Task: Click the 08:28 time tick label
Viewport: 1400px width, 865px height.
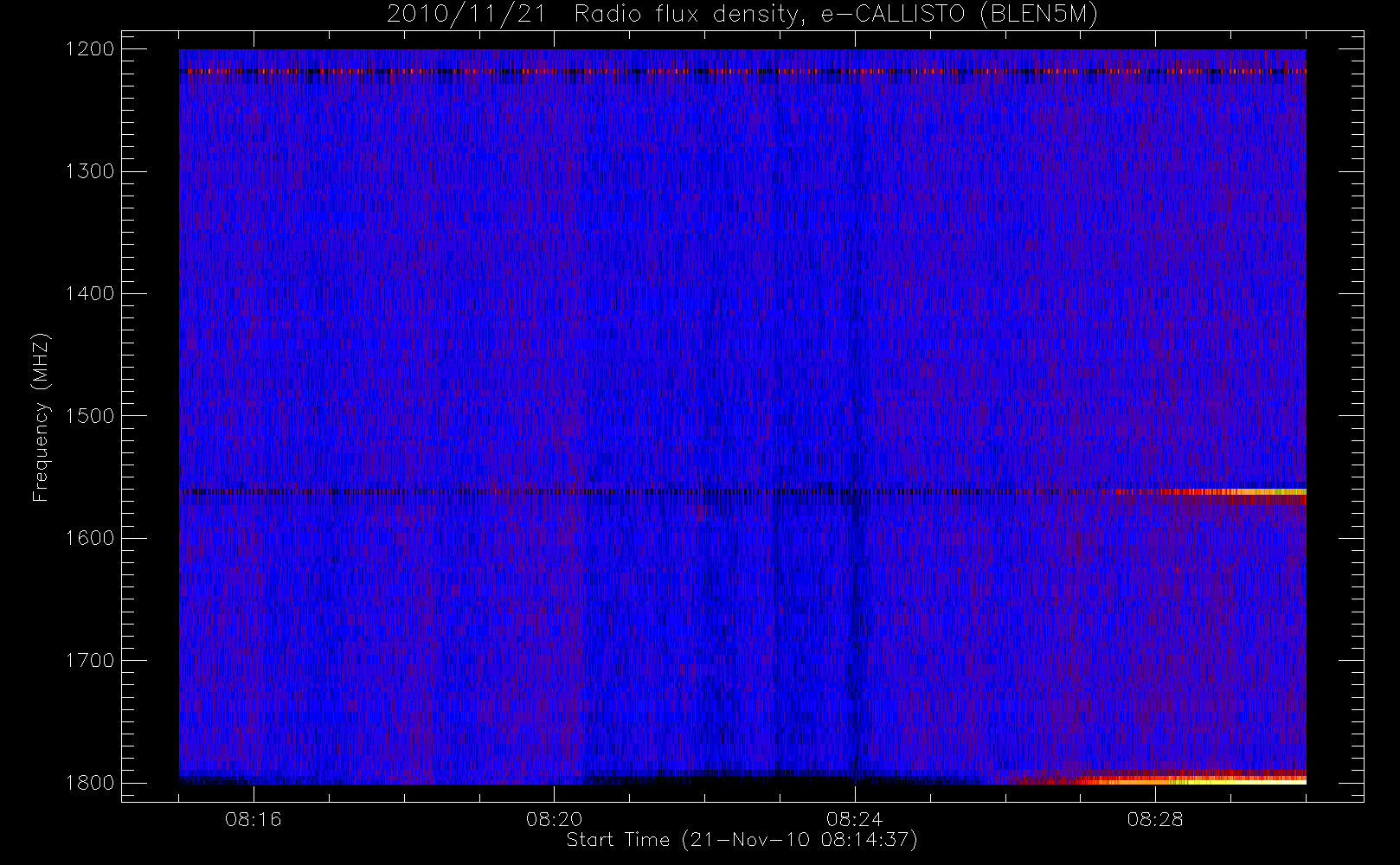Action: click(x=1154, y=819)
